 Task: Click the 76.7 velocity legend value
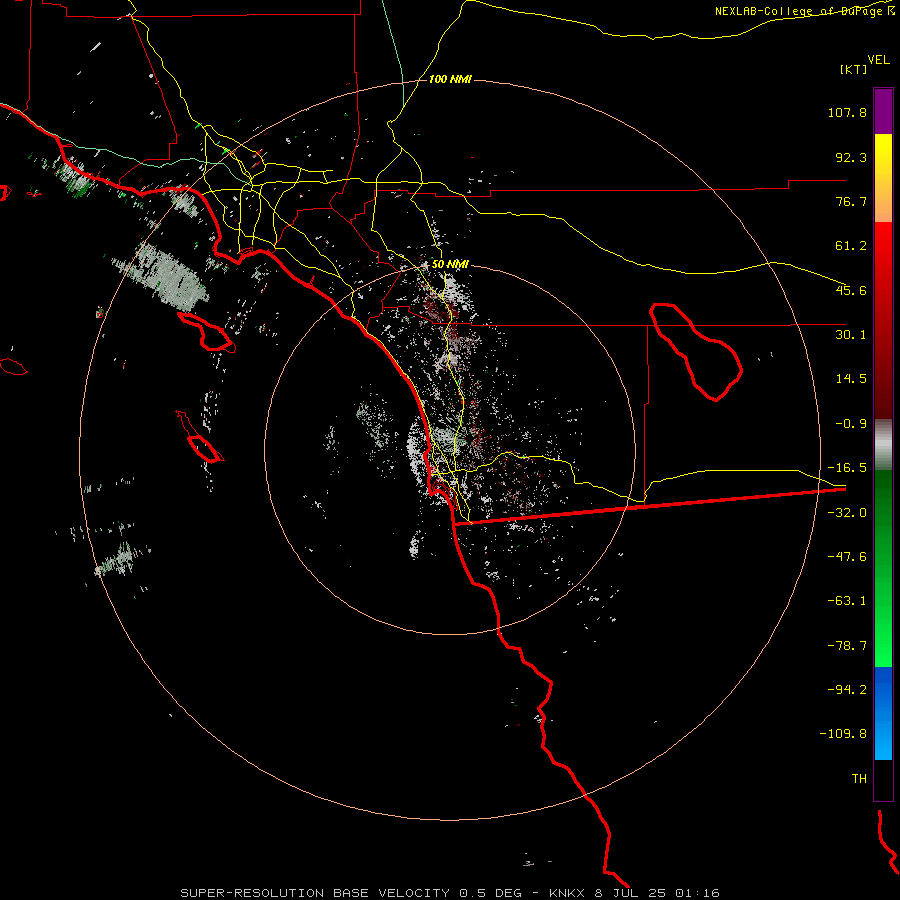(851, 201)
